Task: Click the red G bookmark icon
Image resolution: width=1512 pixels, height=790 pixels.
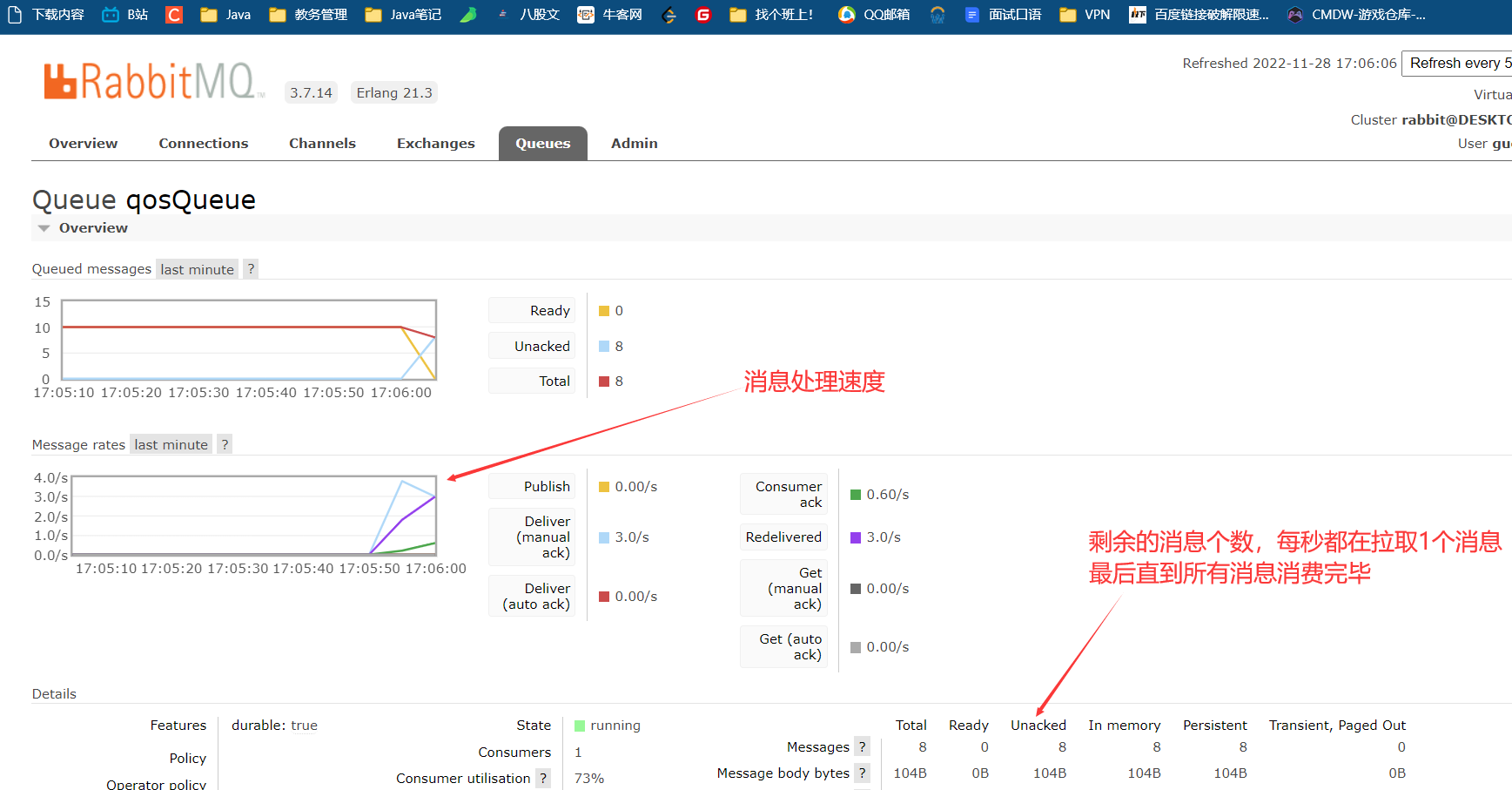Action: tap(703, 15)
